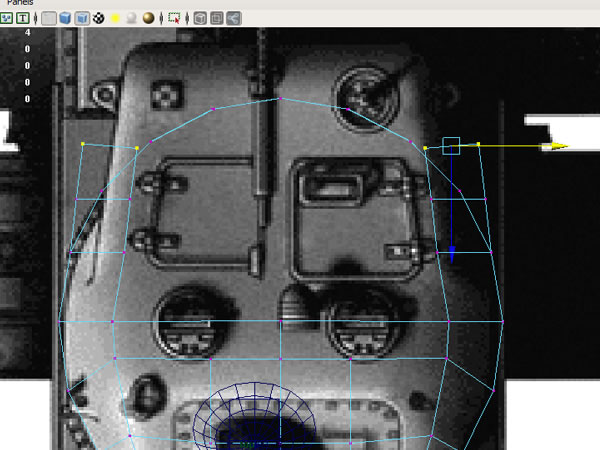
Task: Click the dark blue wireframe sphere
Action: tap(254, 416)
